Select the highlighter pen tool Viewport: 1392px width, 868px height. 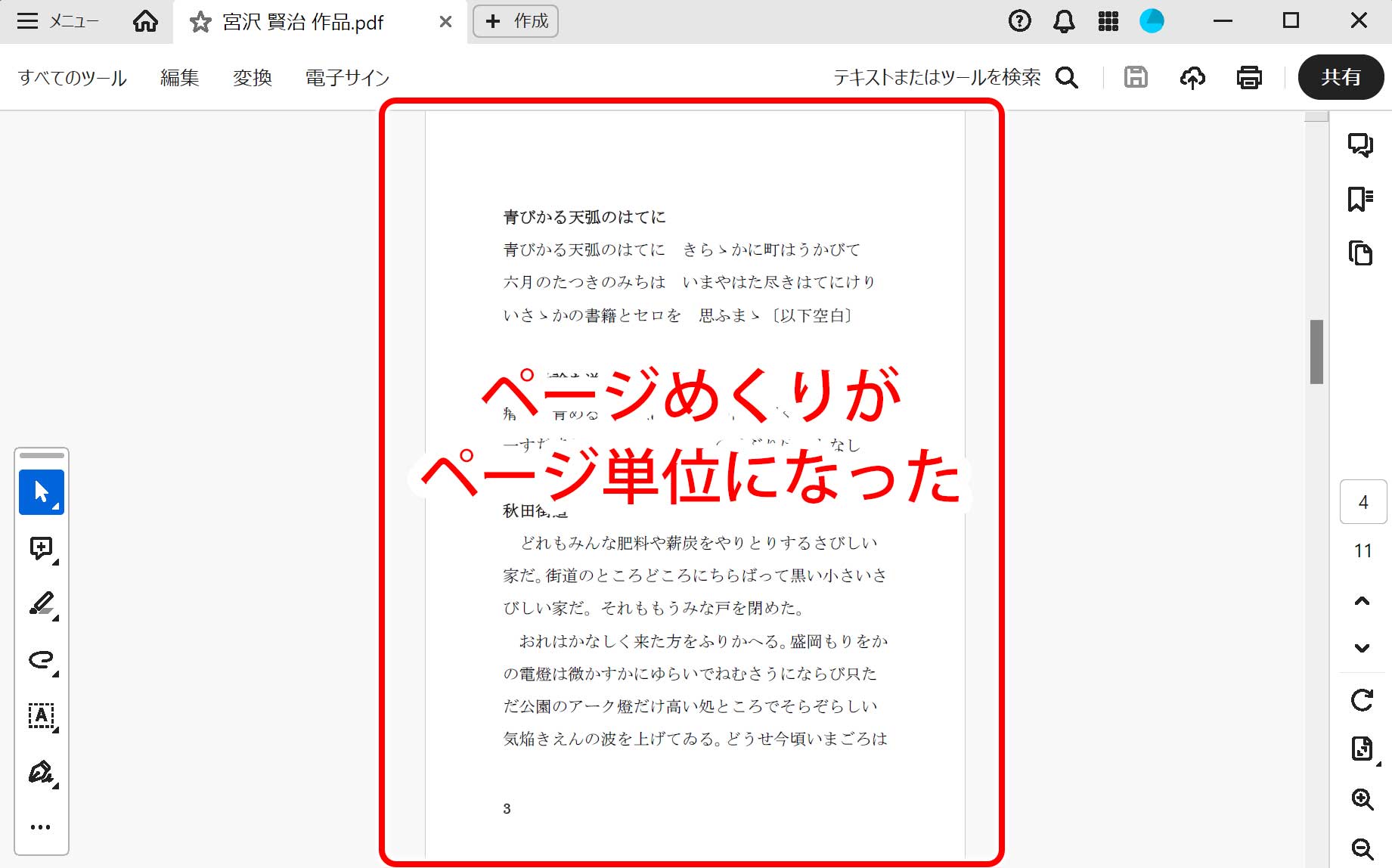click(42, 604)
